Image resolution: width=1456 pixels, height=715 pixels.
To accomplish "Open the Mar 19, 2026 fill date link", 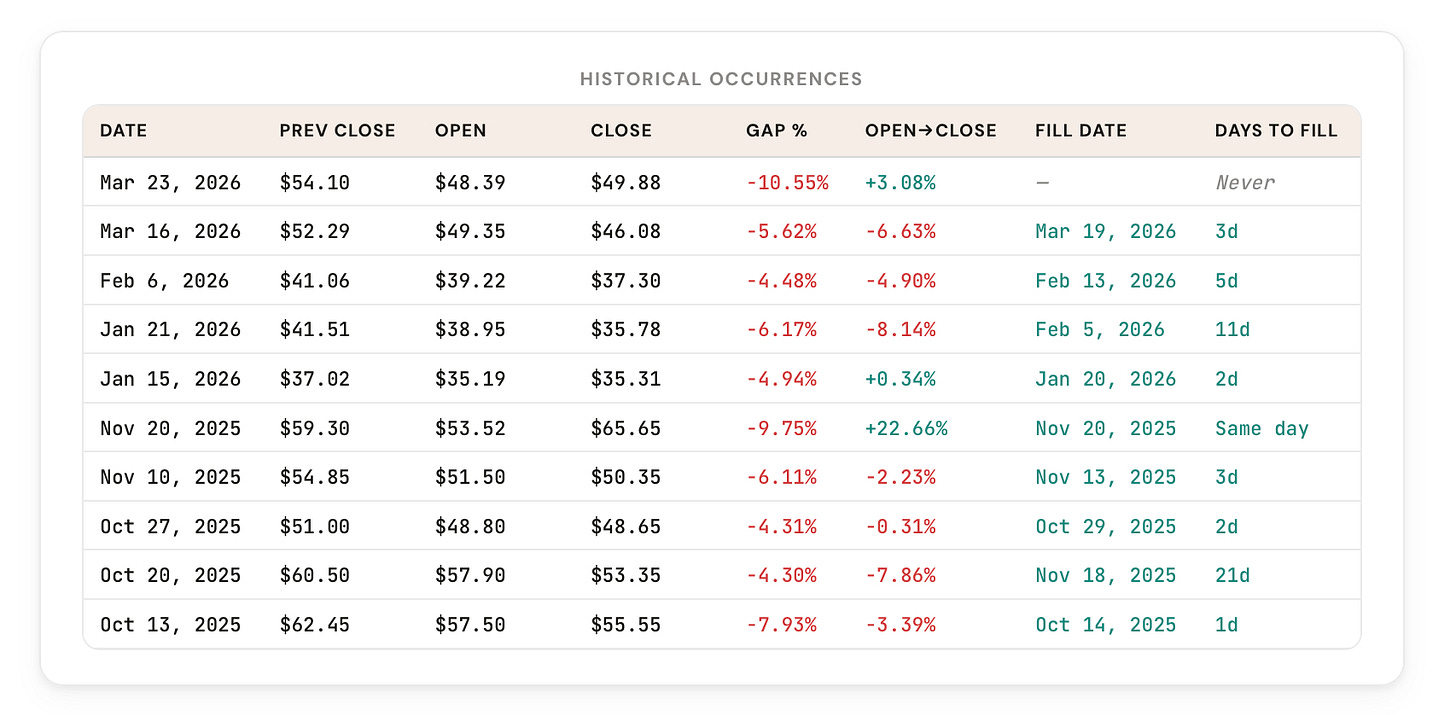I will coord(1106,230).
